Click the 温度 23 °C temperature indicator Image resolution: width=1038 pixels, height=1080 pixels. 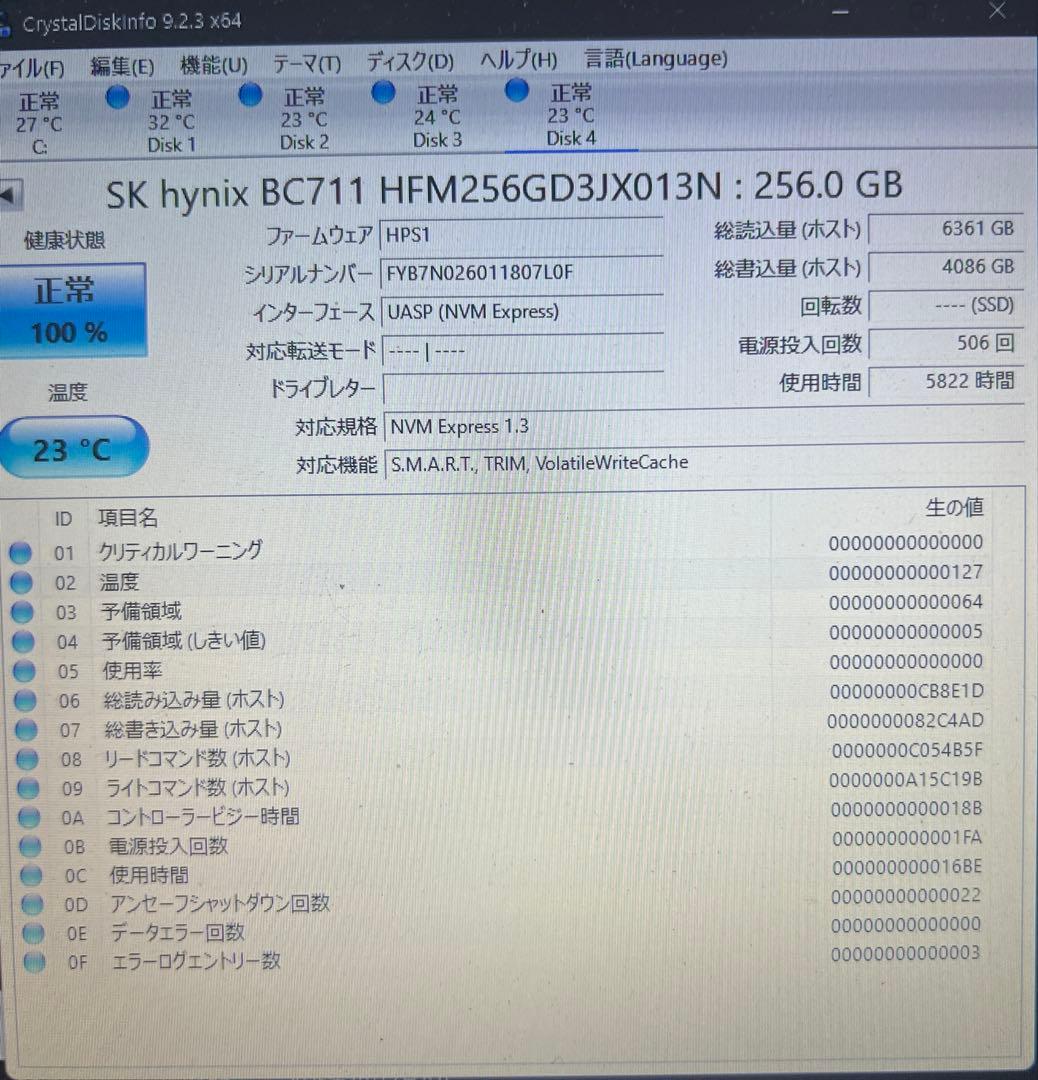[74, 446]
